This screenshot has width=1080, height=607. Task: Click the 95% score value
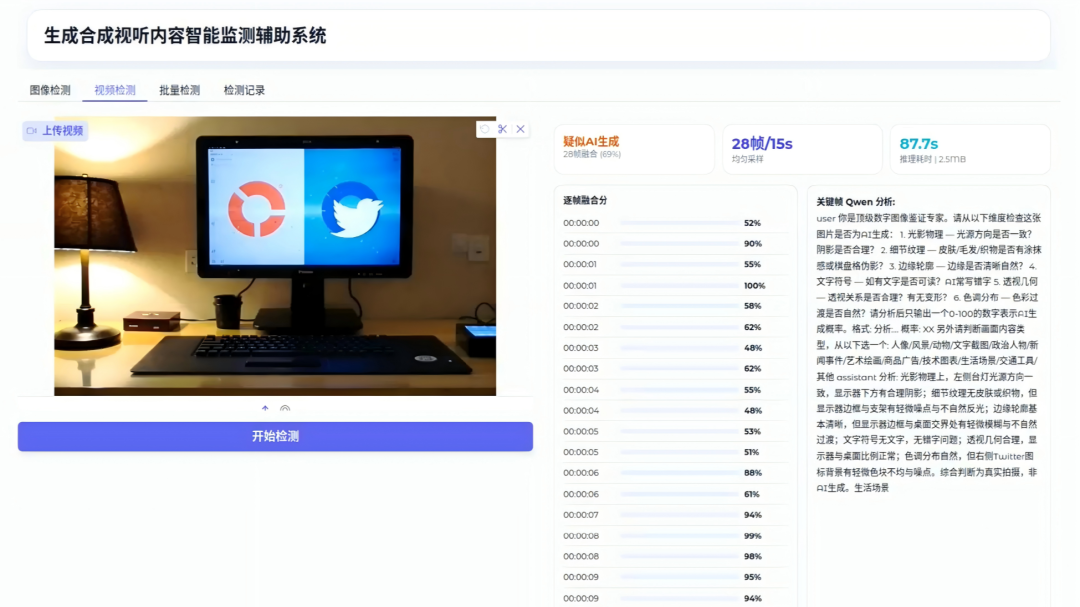pos(753,577)
